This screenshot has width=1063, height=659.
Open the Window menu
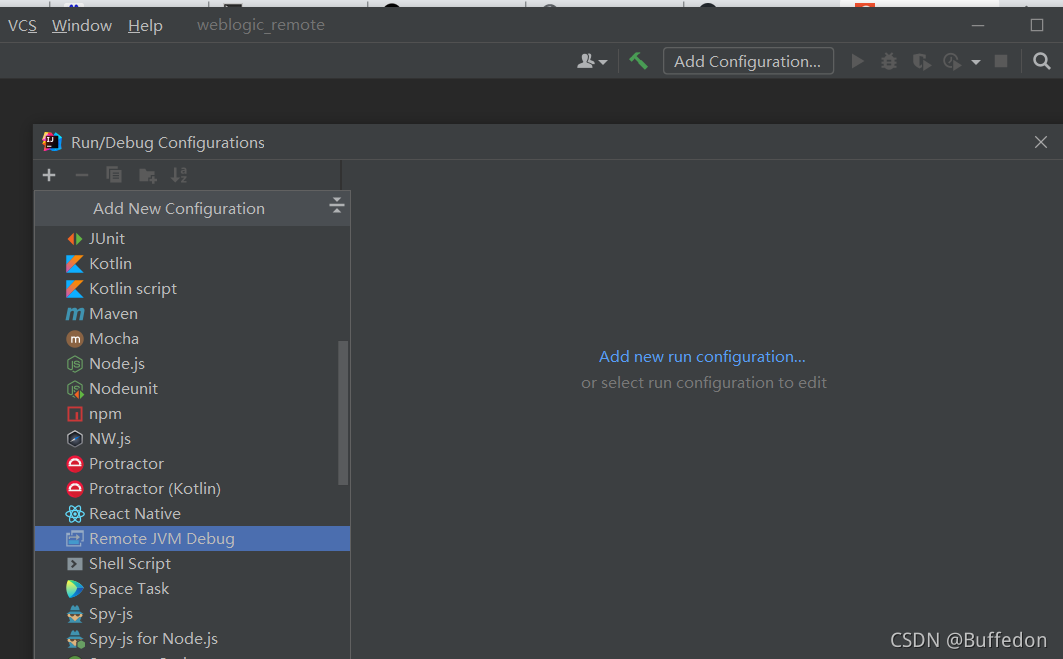[82, 26]
